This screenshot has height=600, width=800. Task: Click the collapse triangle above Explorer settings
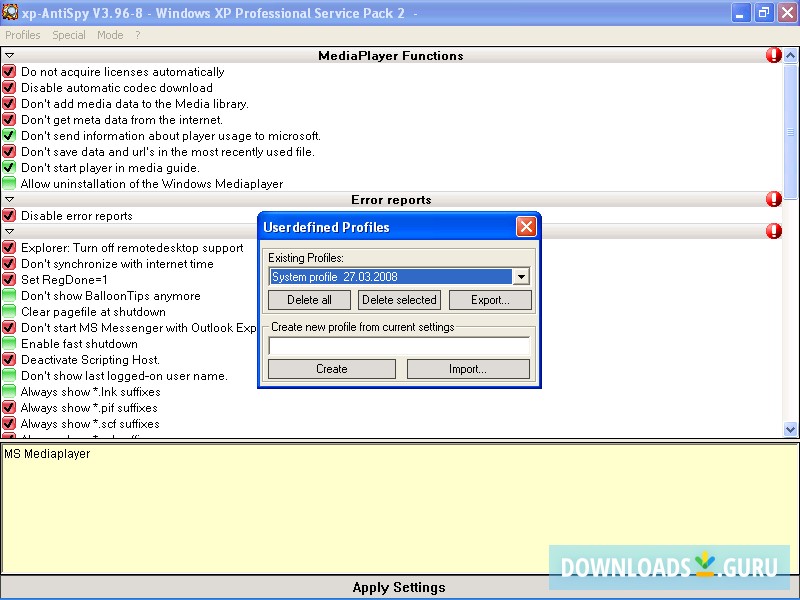click(9, 231)
